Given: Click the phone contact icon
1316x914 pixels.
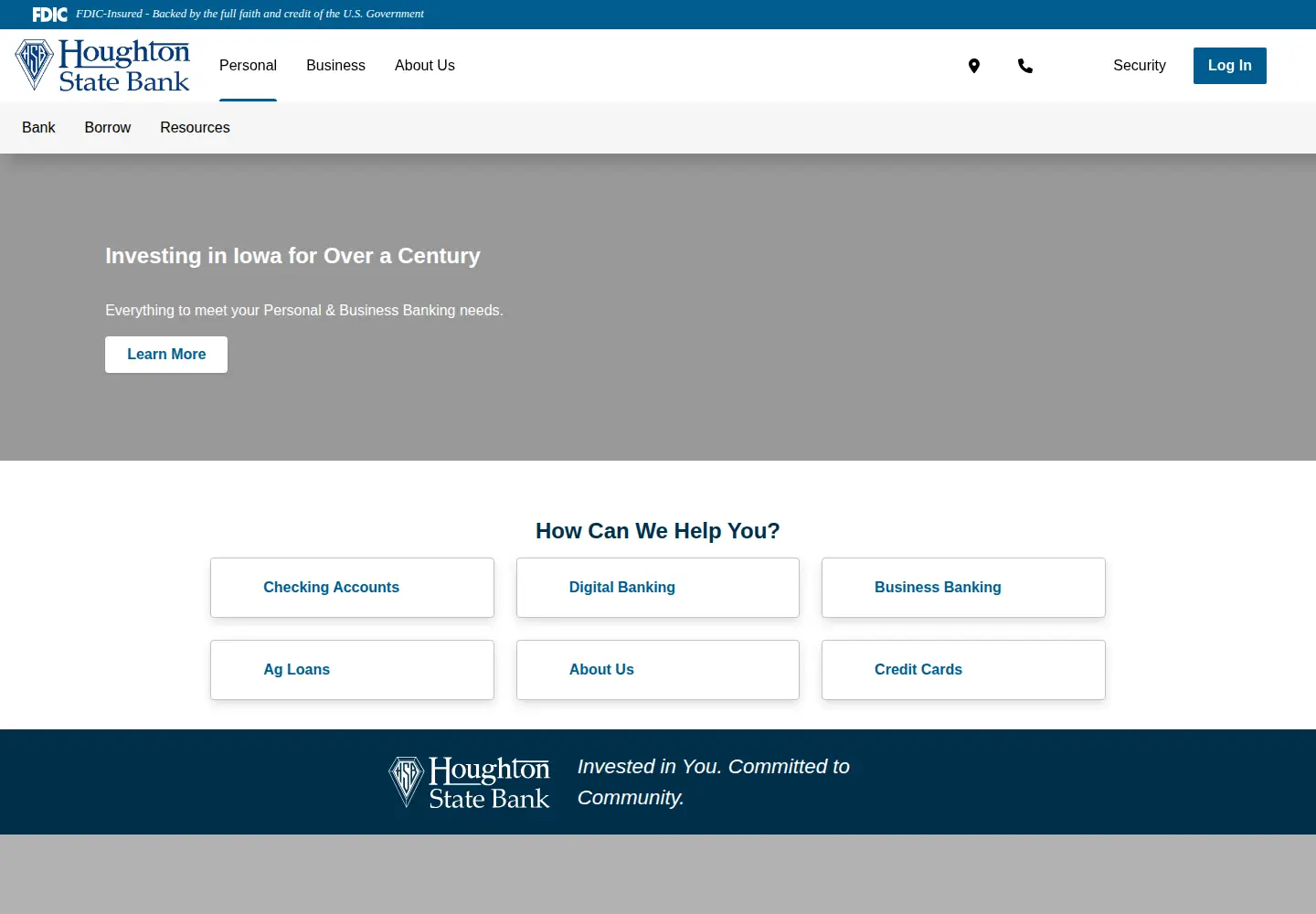Looking at the screenshot, I should tap(1025, 66).
